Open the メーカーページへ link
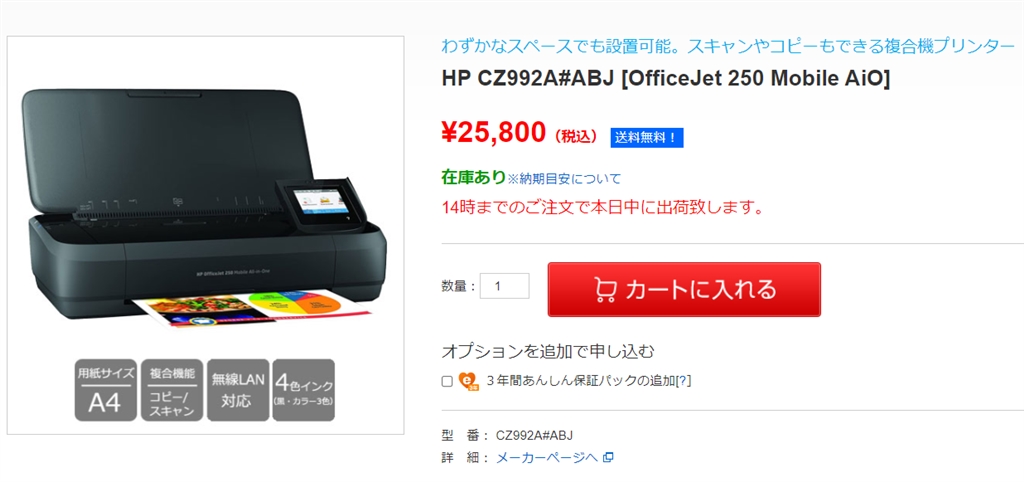This screenshot has height=482, width=1024. pyautogui.click(x=547, y=457)
